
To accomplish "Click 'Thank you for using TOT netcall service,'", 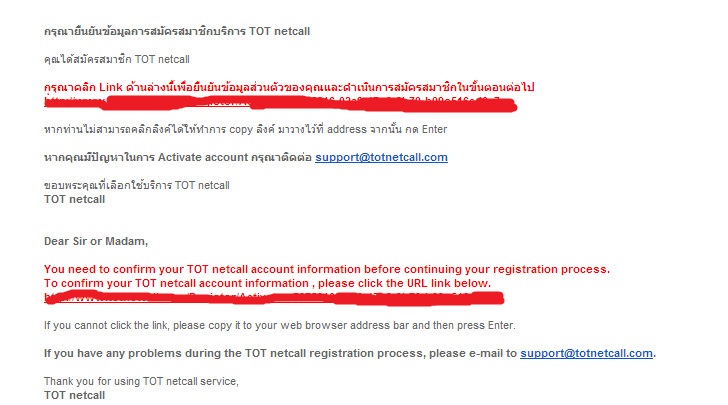I will (141, 381).
